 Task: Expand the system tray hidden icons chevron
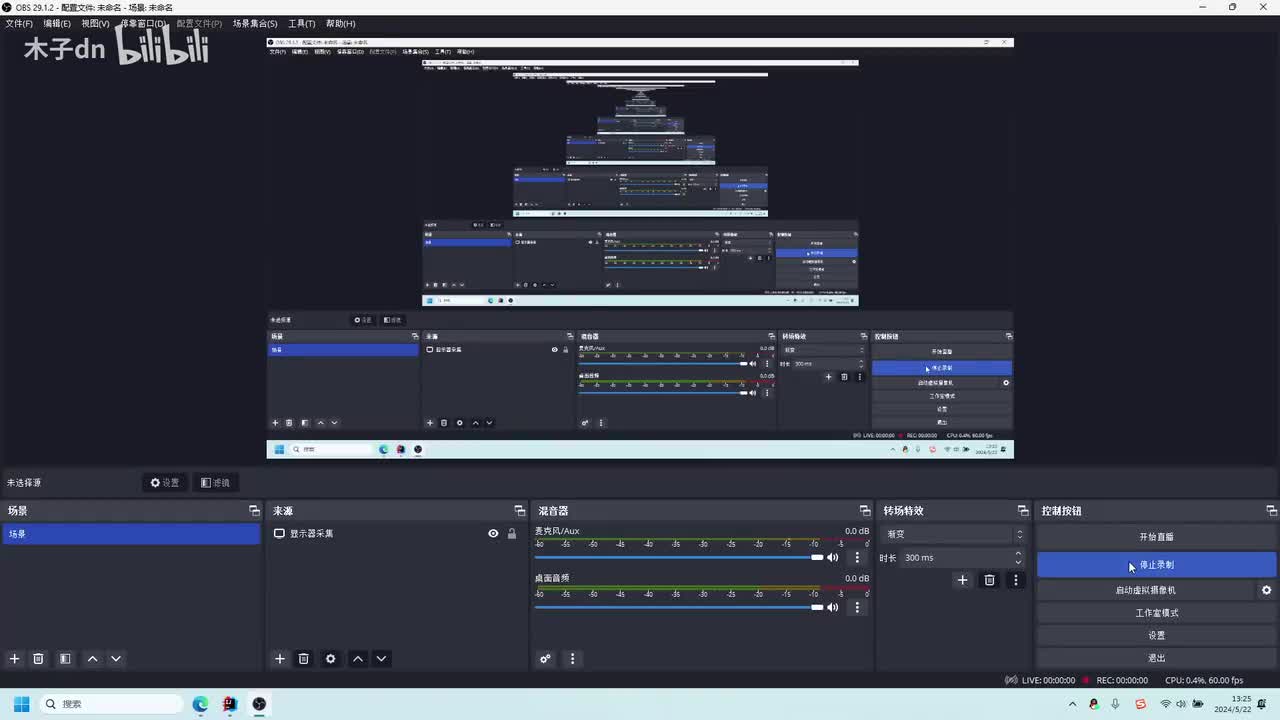point(1073,704)
